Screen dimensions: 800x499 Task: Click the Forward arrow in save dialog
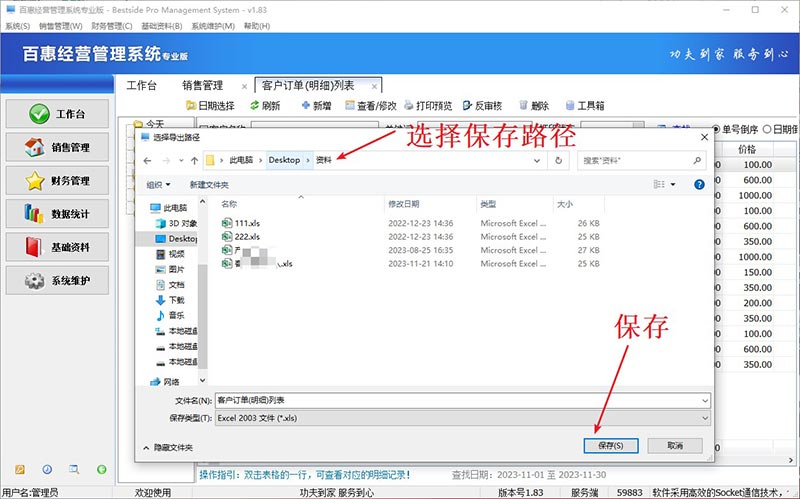(166, 161)
